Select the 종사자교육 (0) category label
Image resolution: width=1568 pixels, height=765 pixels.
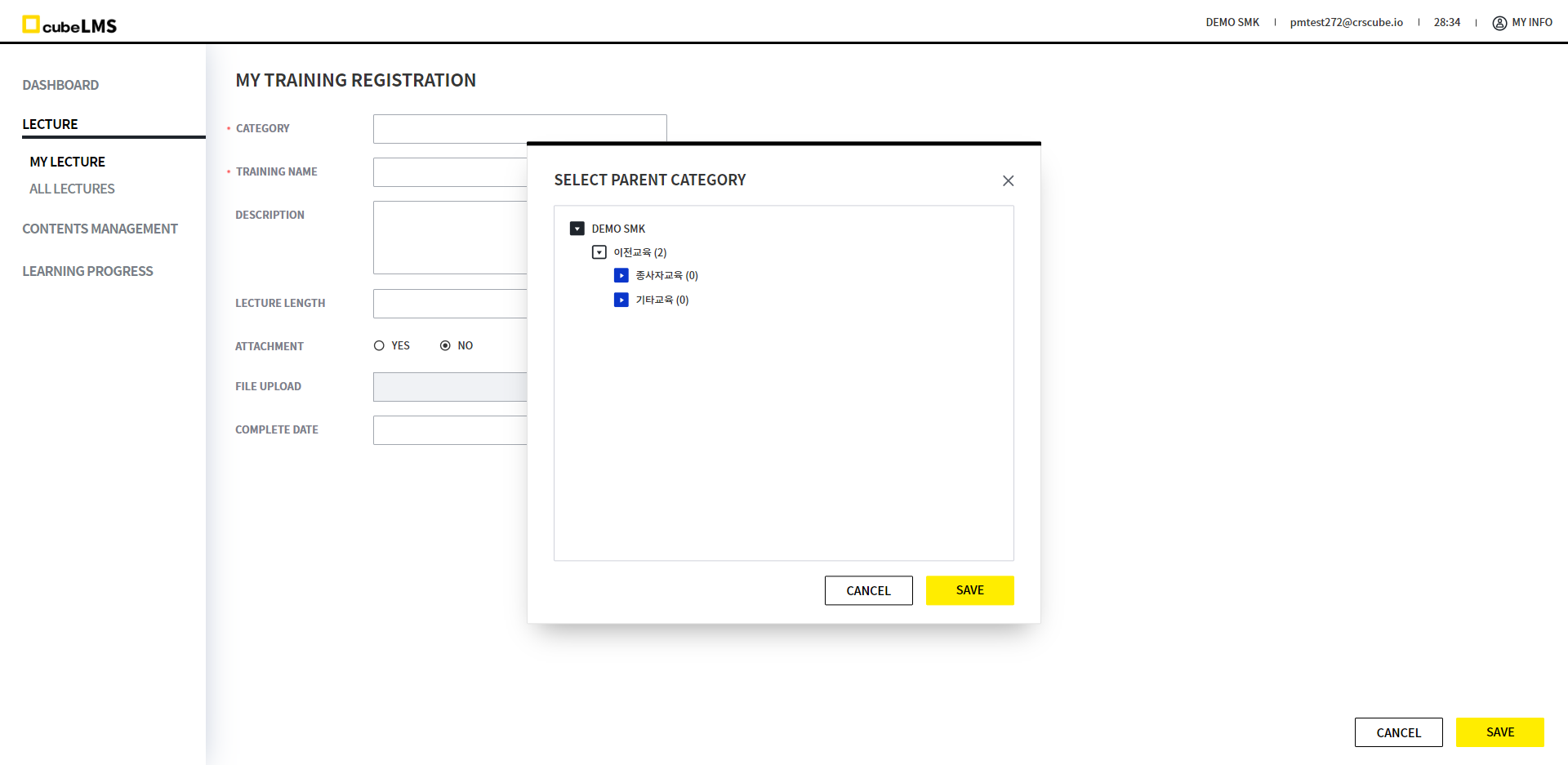666,276
